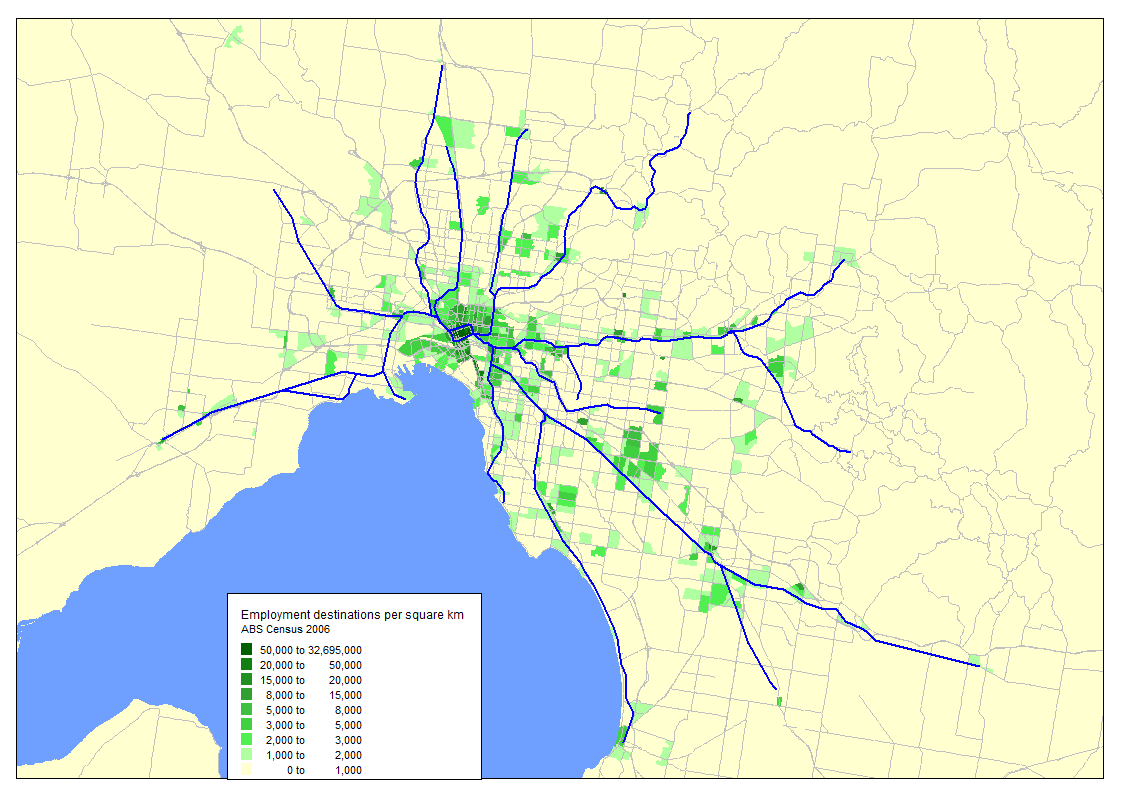Viewport: 1122px width, 794px height.
Task: Click the far eastern end of the longest rail line
Action: point(977,664)
